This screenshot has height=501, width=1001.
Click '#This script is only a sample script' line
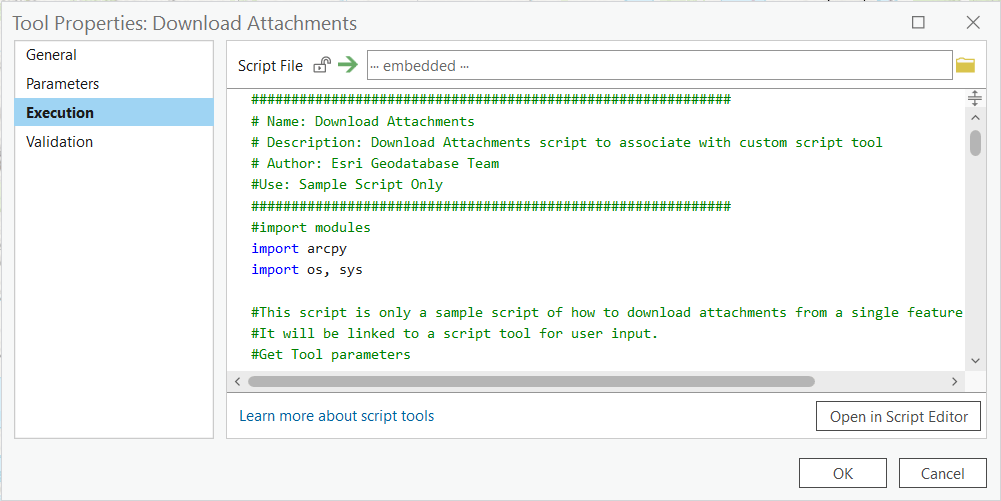[606, 312]
